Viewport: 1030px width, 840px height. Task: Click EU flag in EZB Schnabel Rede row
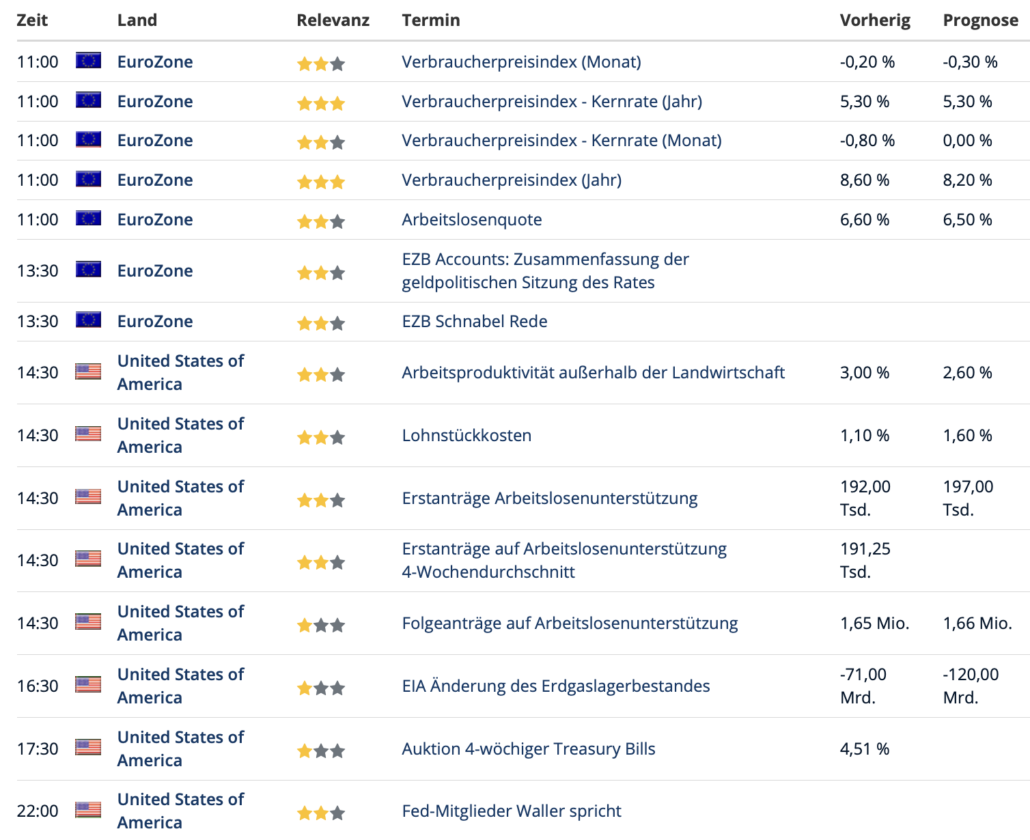point(88,321)
